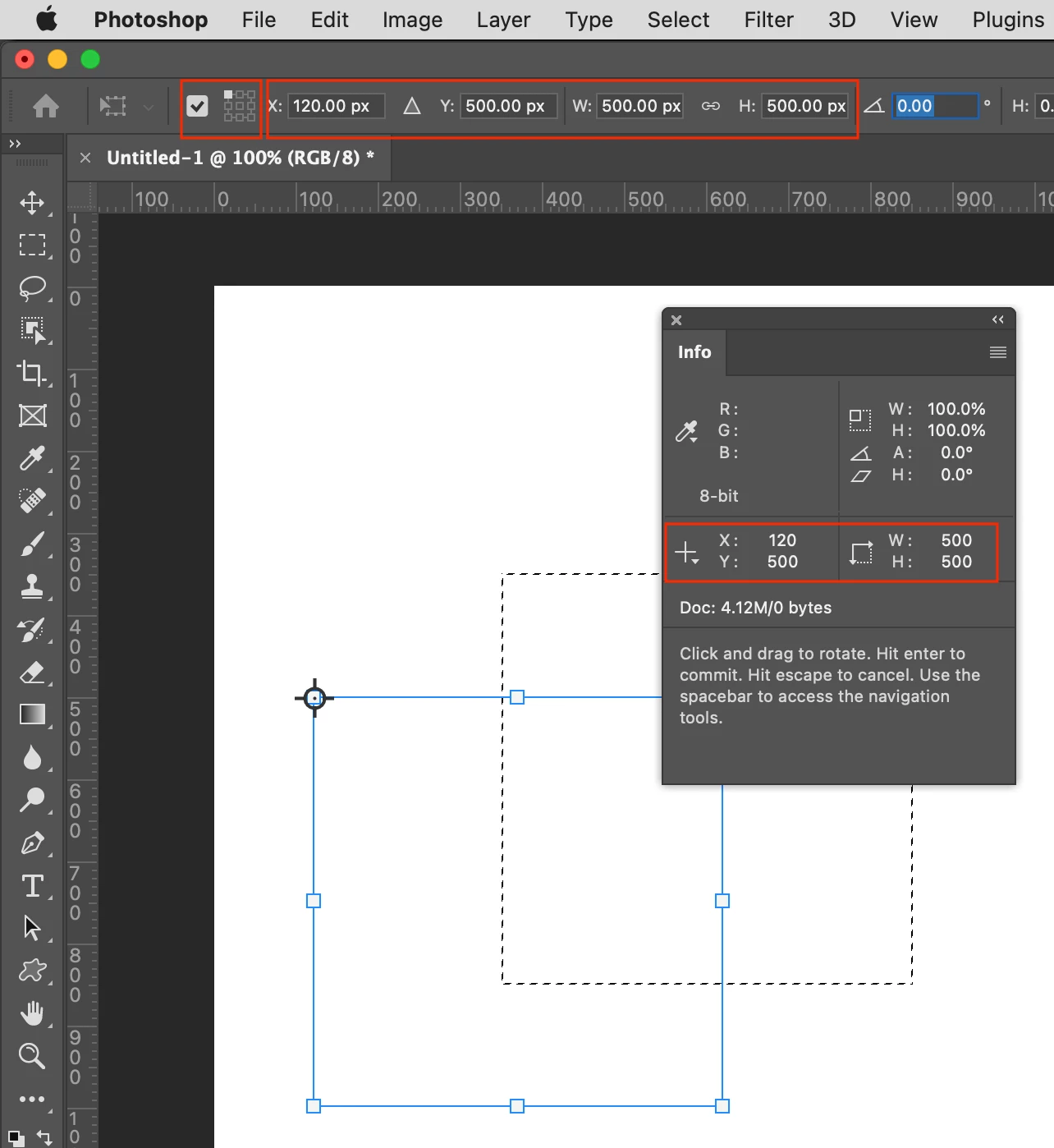Select the Frame tool
The image size is (1054, 1148).
(32, 416)
